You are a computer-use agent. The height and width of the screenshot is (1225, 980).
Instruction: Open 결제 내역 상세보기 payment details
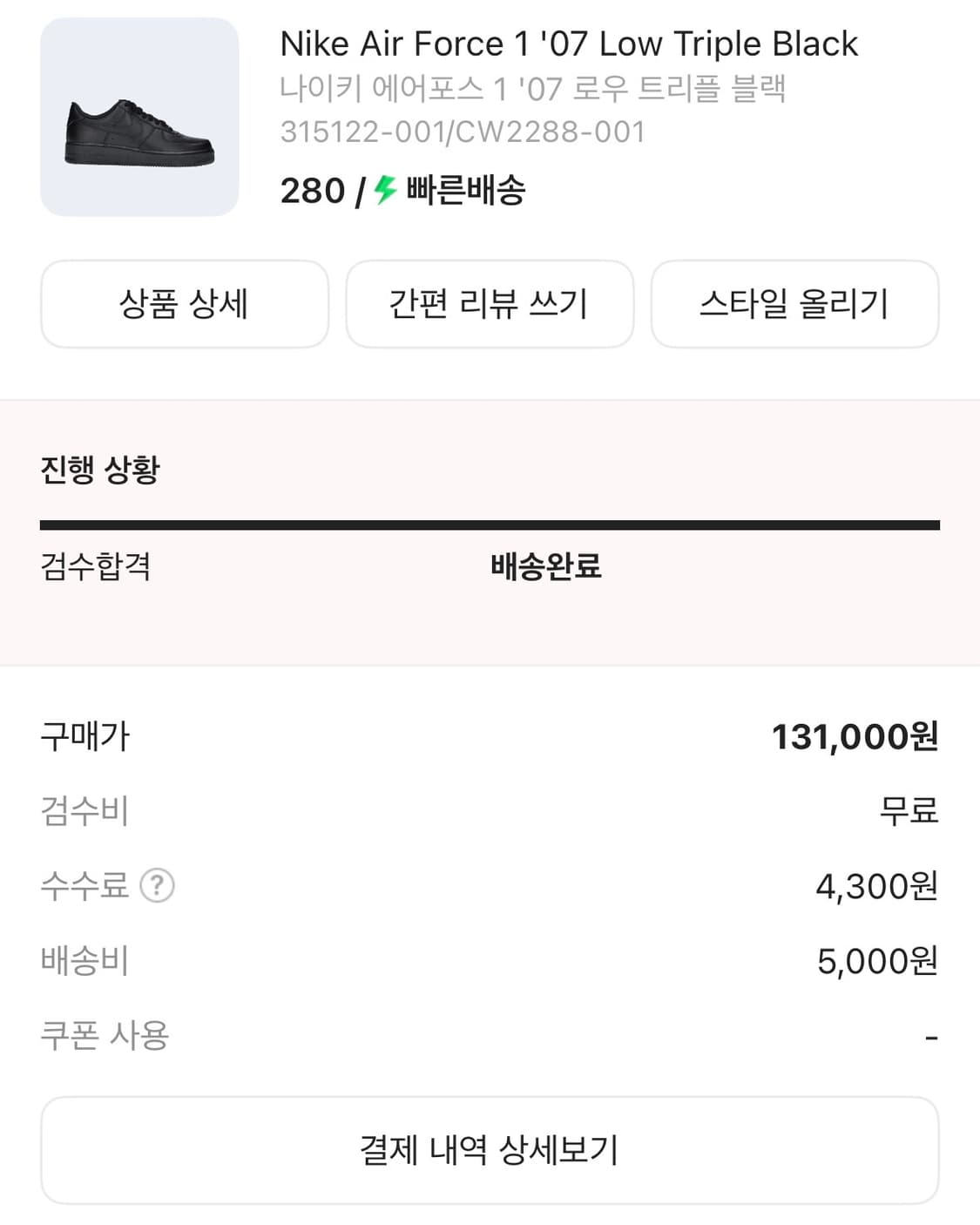(x=490, y=1150)
